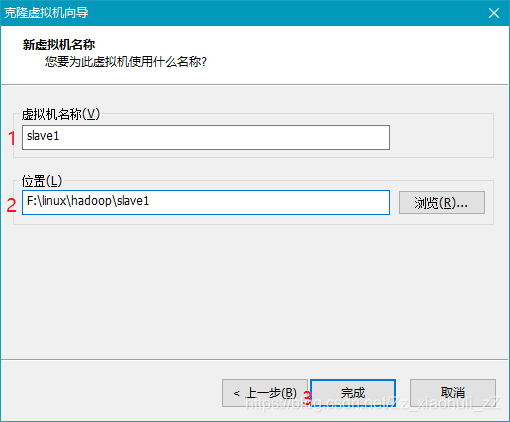The image size is (510, 422).
Task: Go back with the 上一步(B) button
Action: [x=265, y=393]
